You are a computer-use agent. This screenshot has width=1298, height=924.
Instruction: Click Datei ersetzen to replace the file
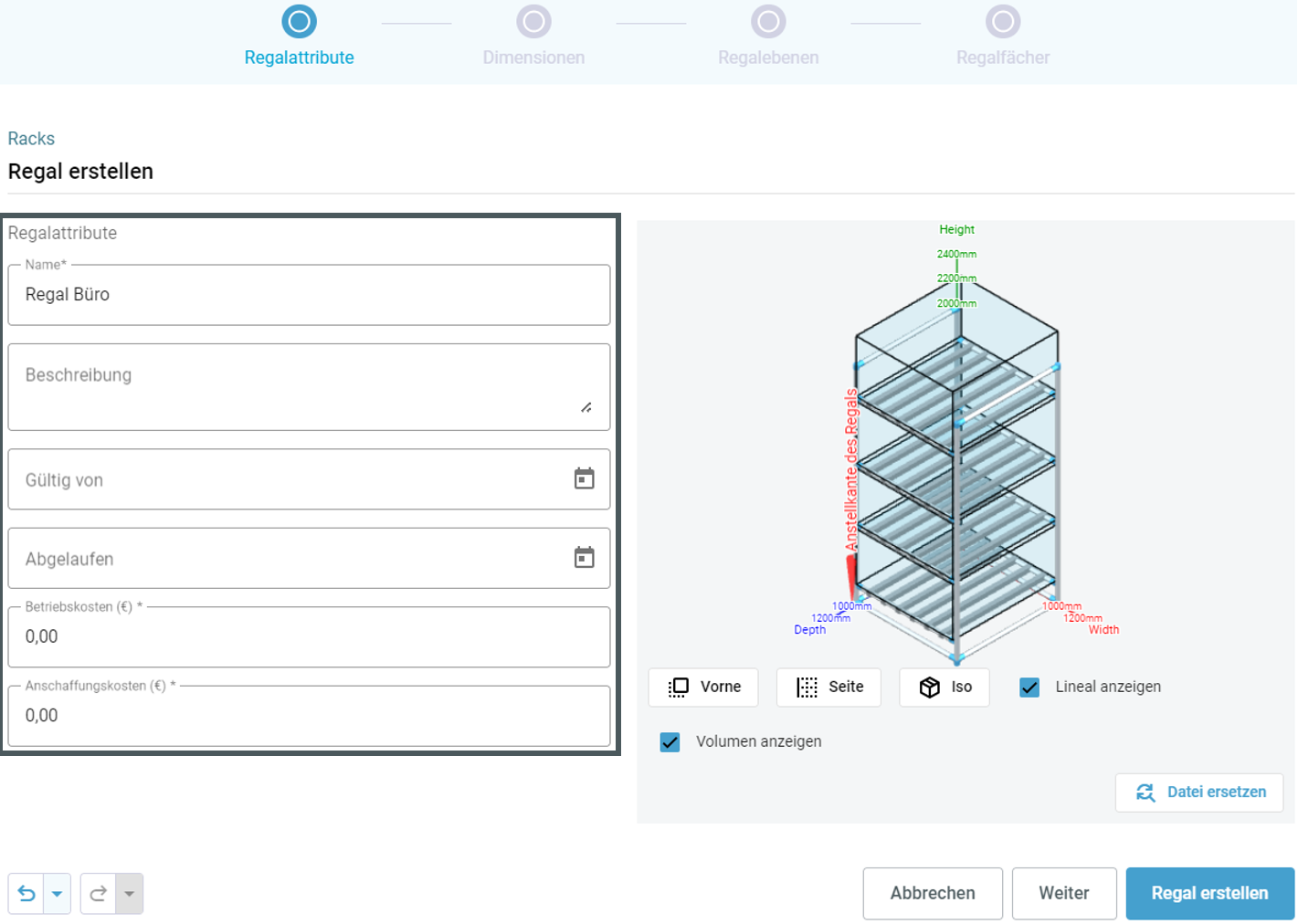tap(1199, 792)
